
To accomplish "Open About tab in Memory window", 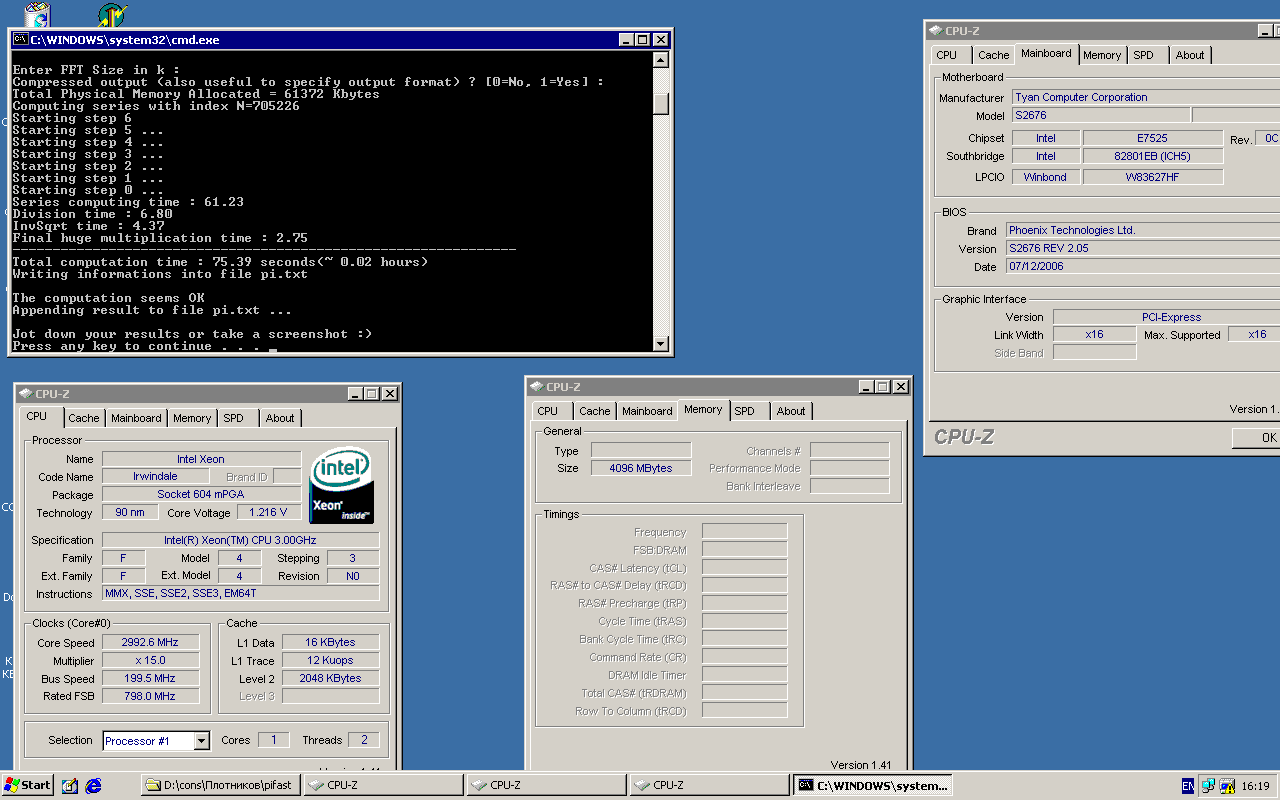I will tap(791, 411).
